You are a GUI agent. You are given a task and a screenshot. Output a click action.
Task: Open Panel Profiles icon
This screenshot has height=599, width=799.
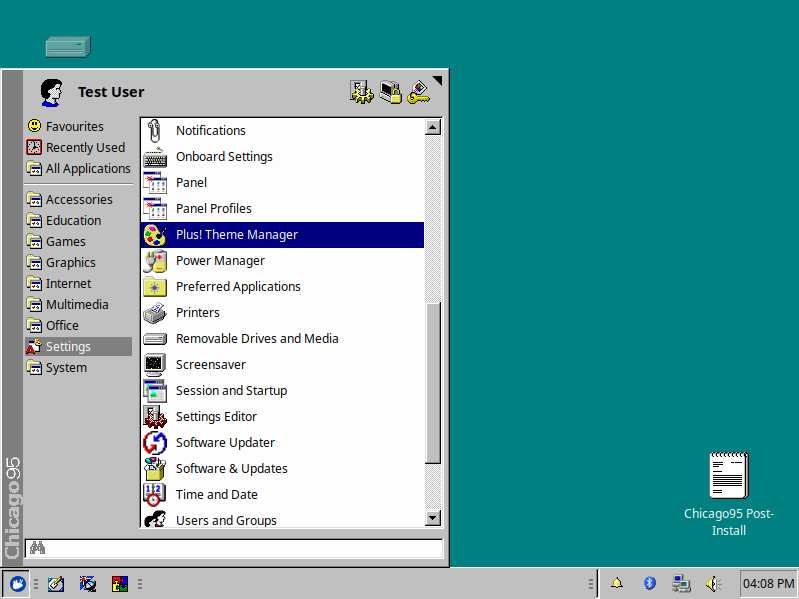click(154, 209)
